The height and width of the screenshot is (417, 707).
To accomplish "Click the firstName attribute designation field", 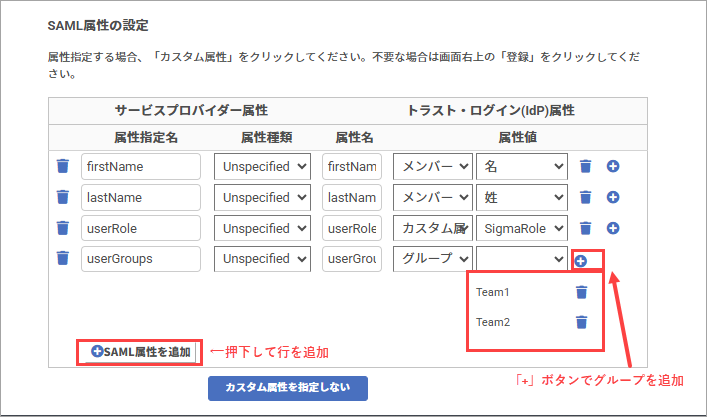I will [x=141, y=166].
